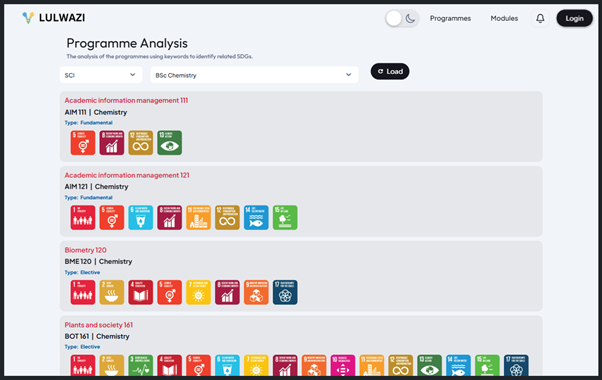The width and height of the screenshot is (602, 380).
Task: Click the notification bell icon
Action: pos(540,18)
